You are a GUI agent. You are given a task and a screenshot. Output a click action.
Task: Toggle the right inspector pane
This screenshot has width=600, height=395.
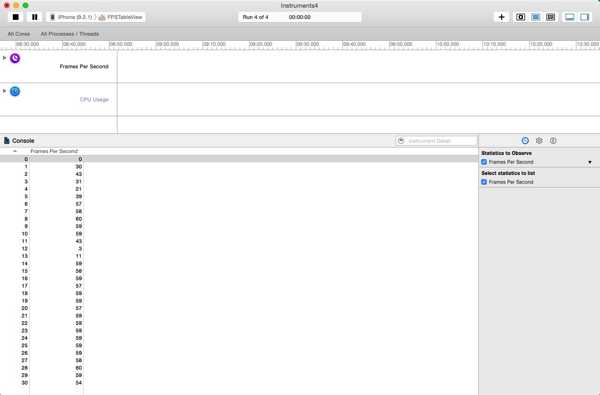[585, 17]
